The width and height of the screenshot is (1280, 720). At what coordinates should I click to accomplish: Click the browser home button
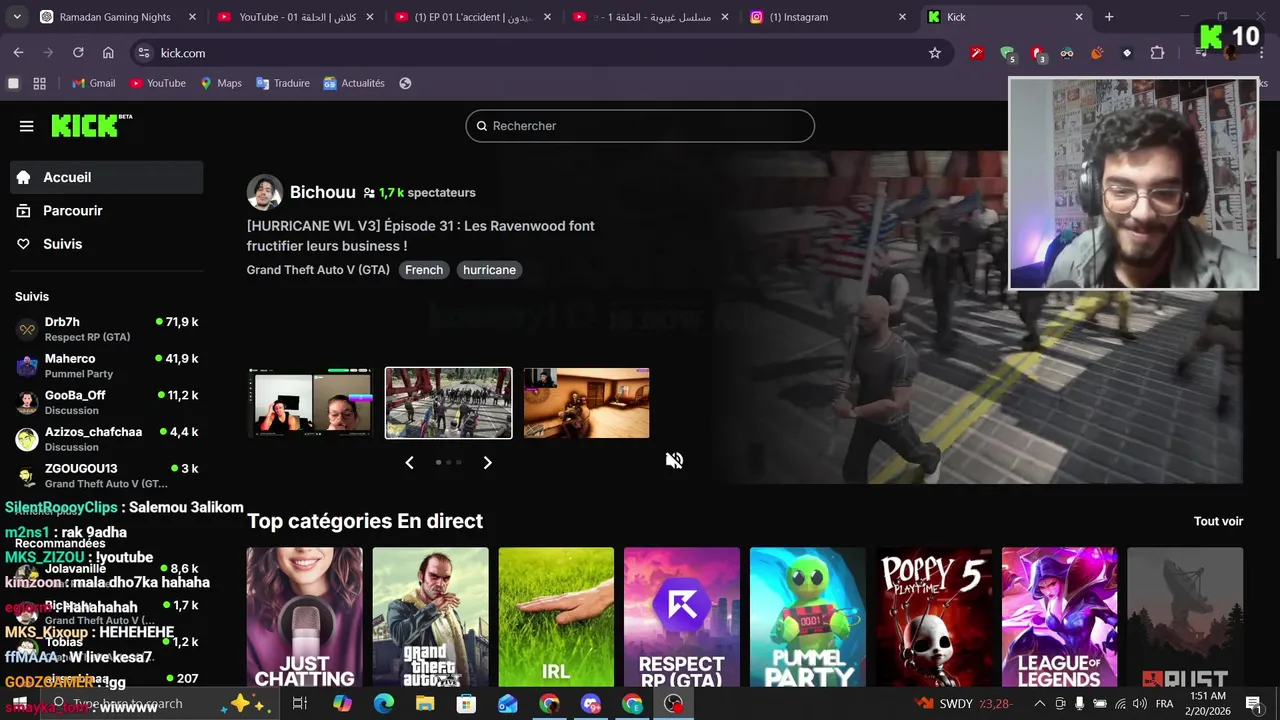pos(108,53)
